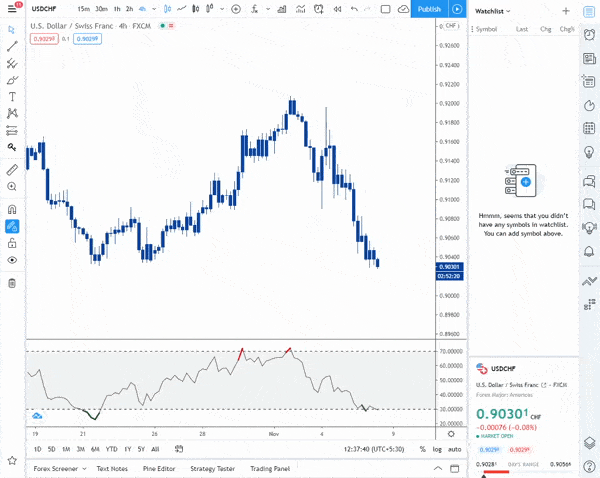Select the trend line drawing tool
600x478 pixels.
(x=12, y=46)
